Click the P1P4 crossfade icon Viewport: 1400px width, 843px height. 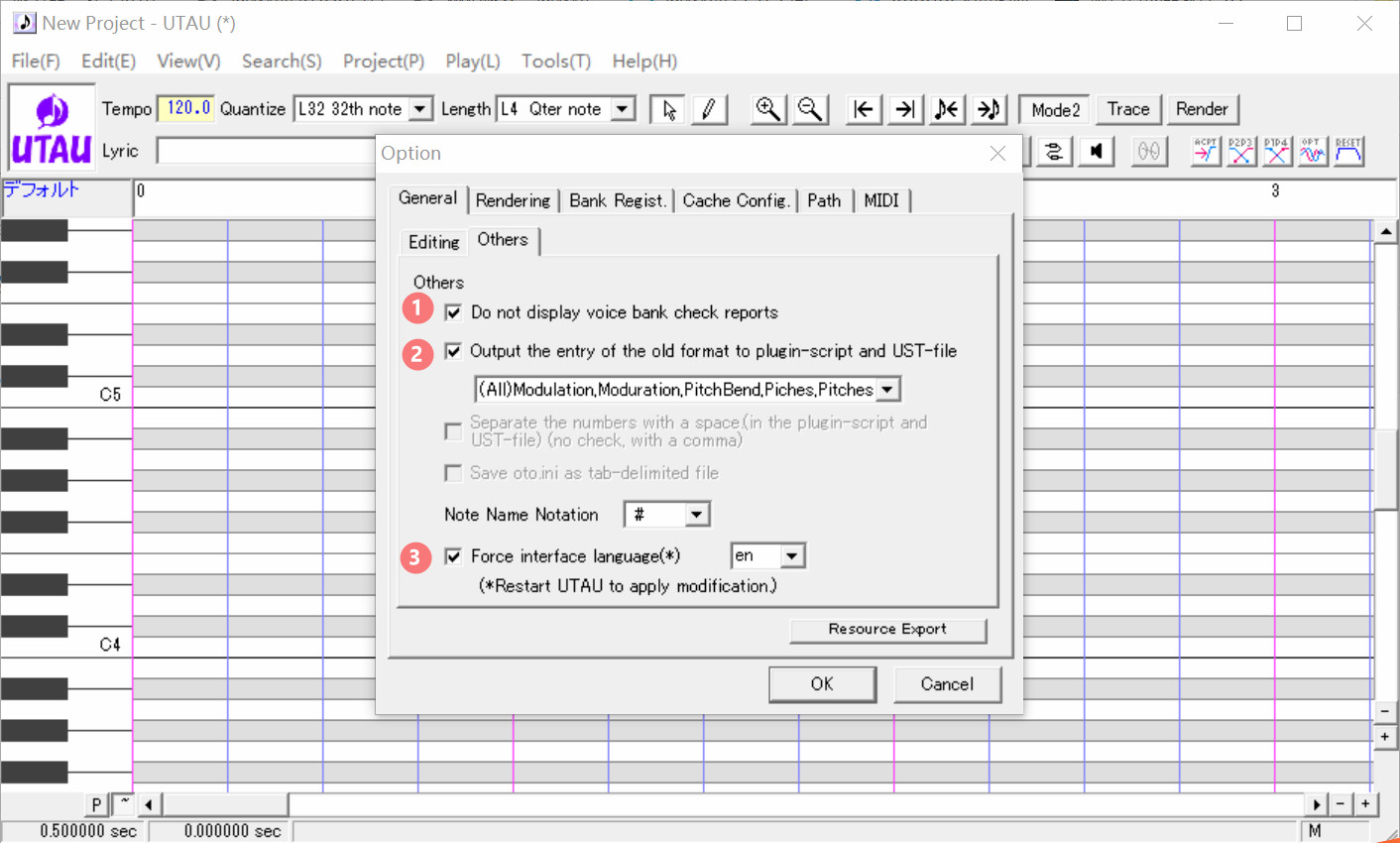click(x=1277, y=151)
